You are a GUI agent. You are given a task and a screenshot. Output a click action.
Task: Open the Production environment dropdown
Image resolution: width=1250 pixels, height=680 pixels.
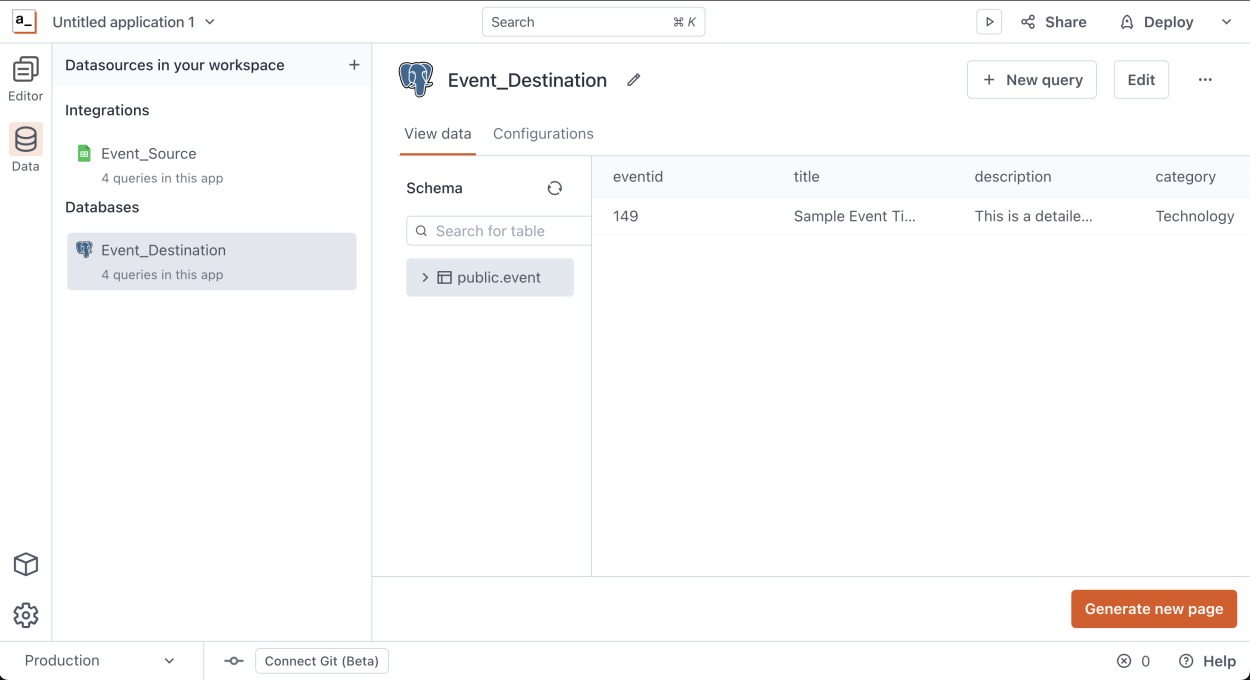coord(100,660)
